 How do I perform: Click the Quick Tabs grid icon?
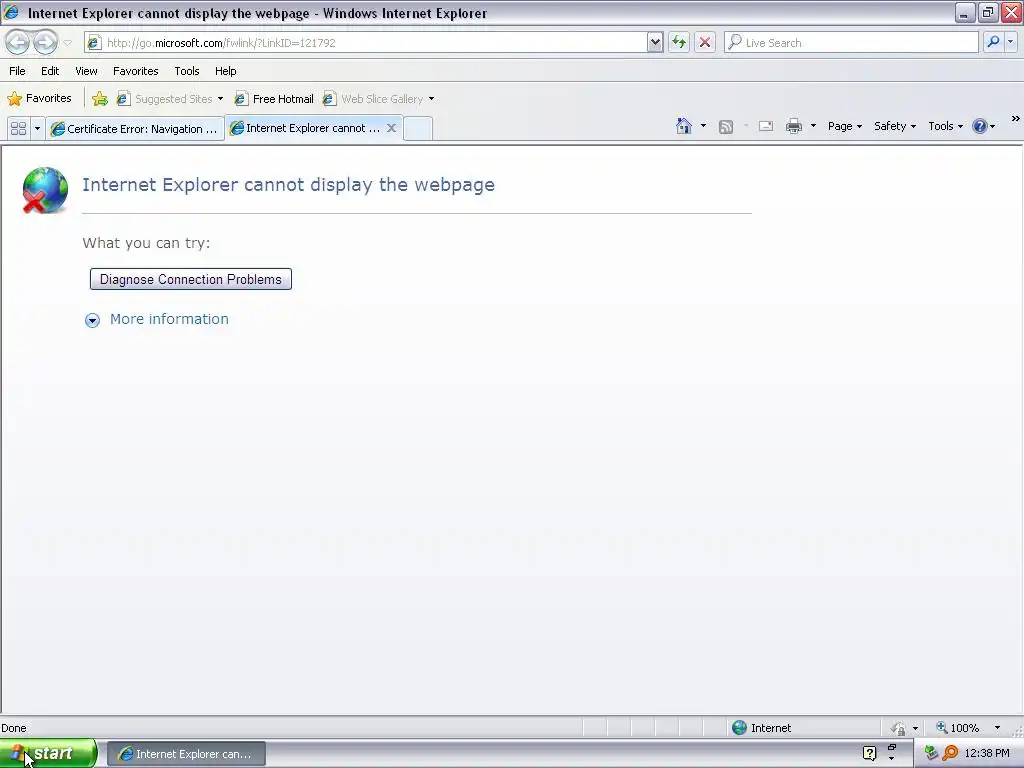pos(18,128)
